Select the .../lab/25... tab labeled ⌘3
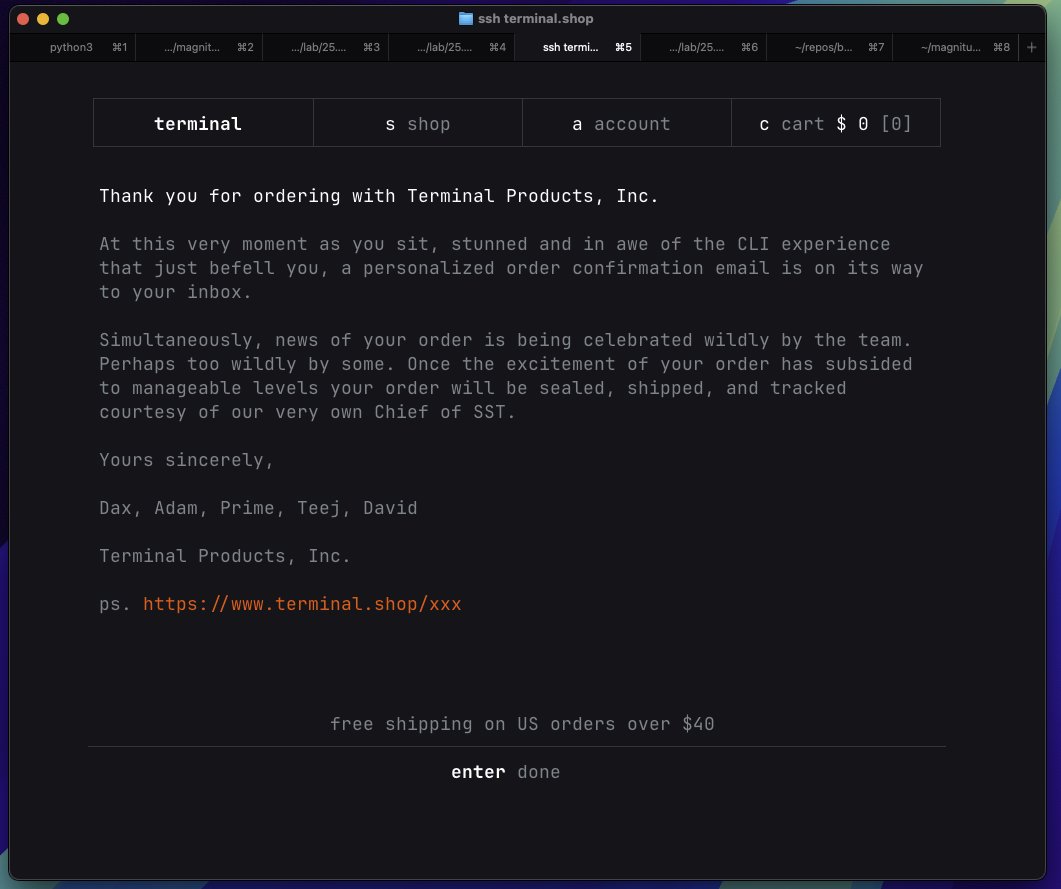1061x889 pixels. pos(325,47)
